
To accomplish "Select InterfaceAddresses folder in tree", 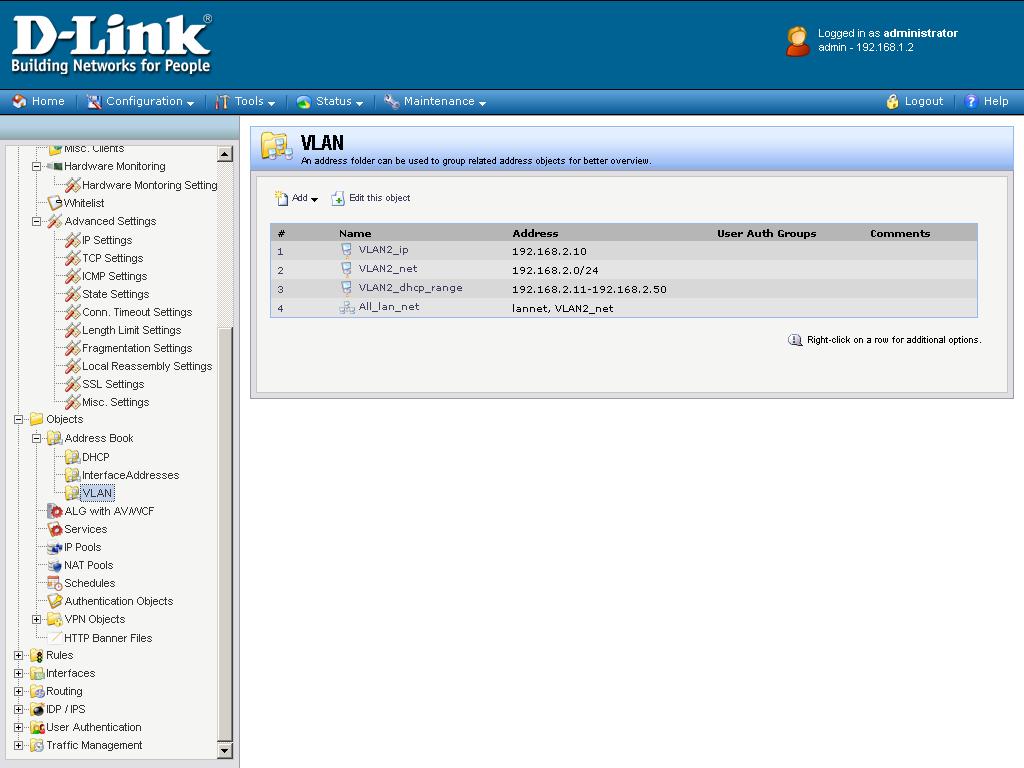I will click(130, 475).
